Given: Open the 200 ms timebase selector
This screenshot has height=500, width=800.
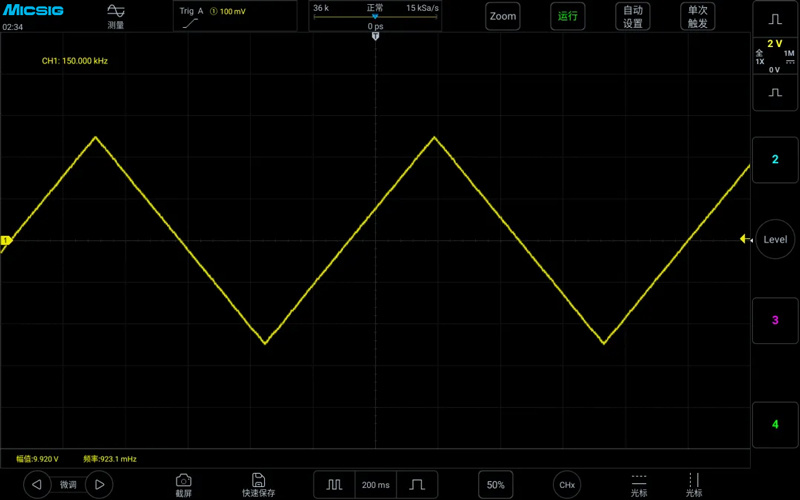Looking at the screenshot, I should coord(376,485).
